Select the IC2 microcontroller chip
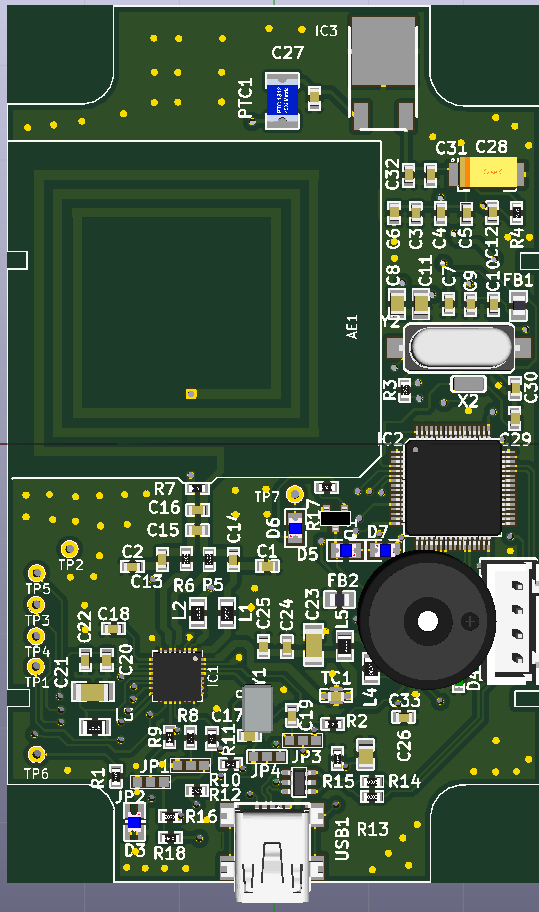The image size is (539, 912). [453, 487]
